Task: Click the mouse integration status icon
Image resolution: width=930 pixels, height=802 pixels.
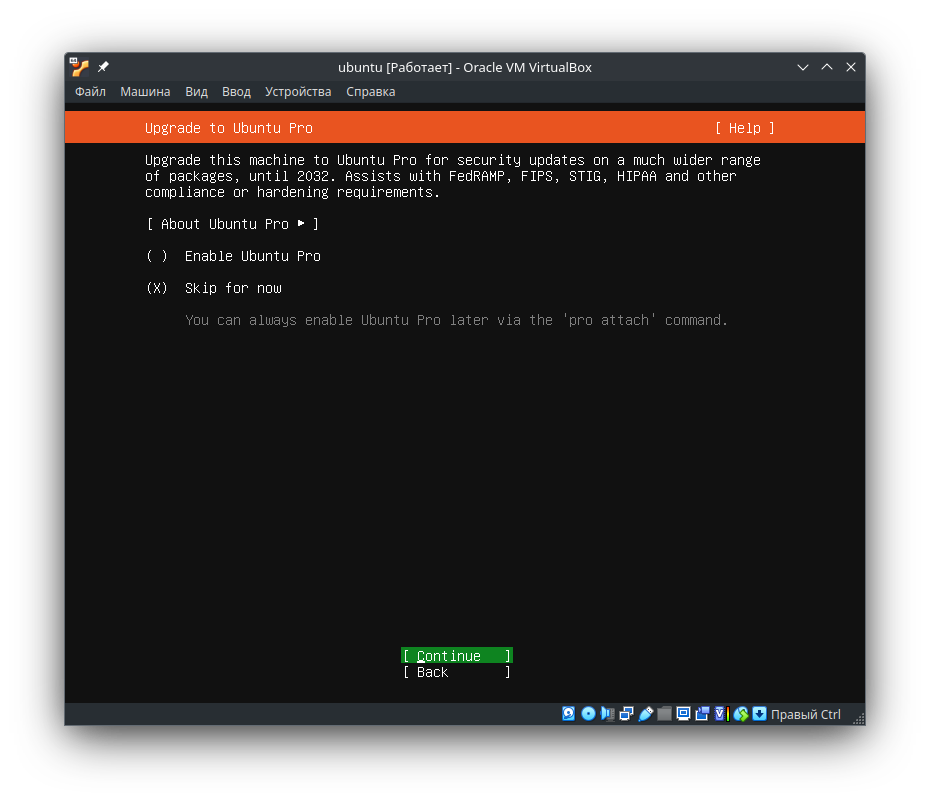Action: [740, 714]
